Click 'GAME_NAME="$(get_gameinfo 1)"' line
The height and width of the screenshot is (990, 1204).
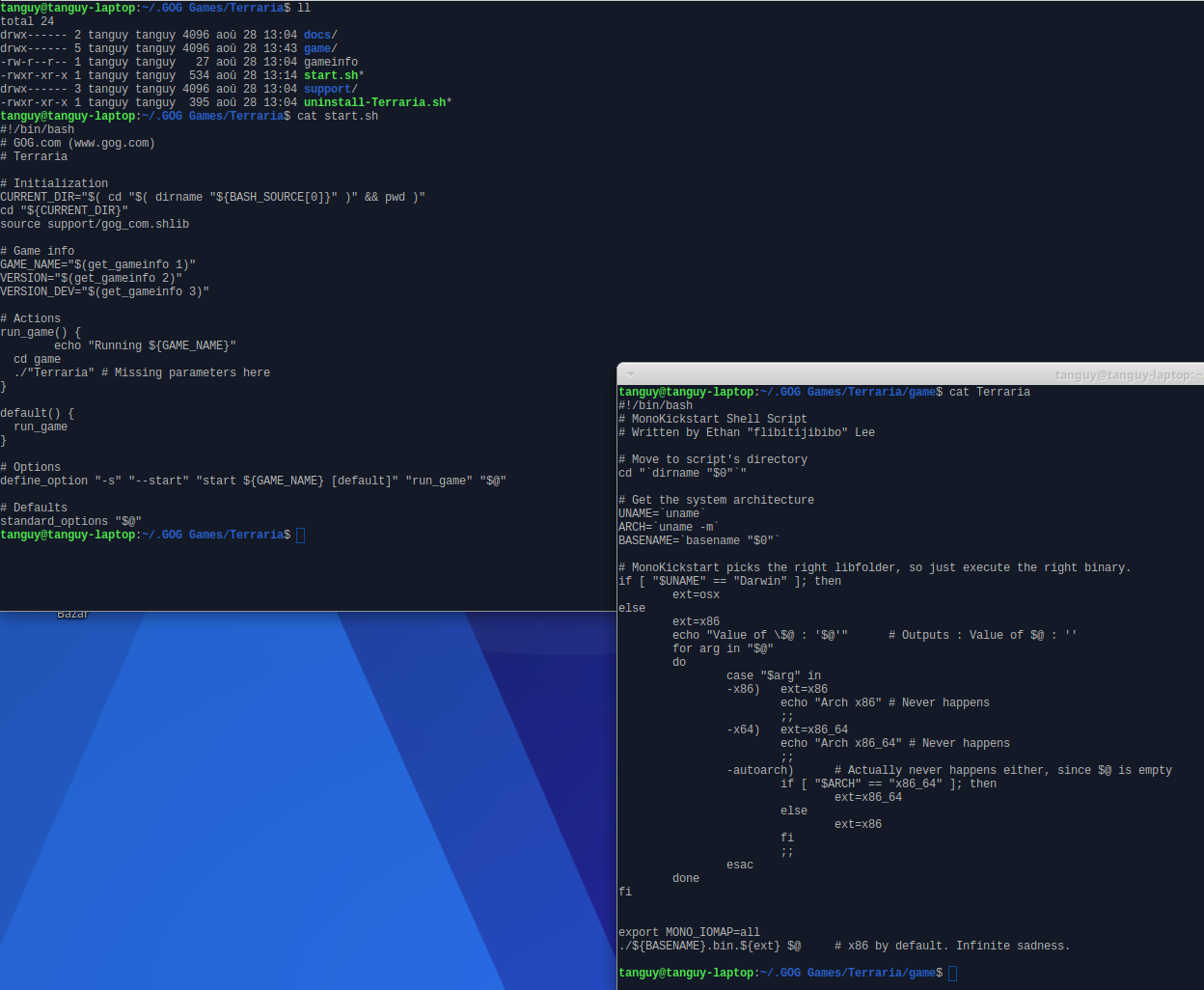(x=97, y=264)
